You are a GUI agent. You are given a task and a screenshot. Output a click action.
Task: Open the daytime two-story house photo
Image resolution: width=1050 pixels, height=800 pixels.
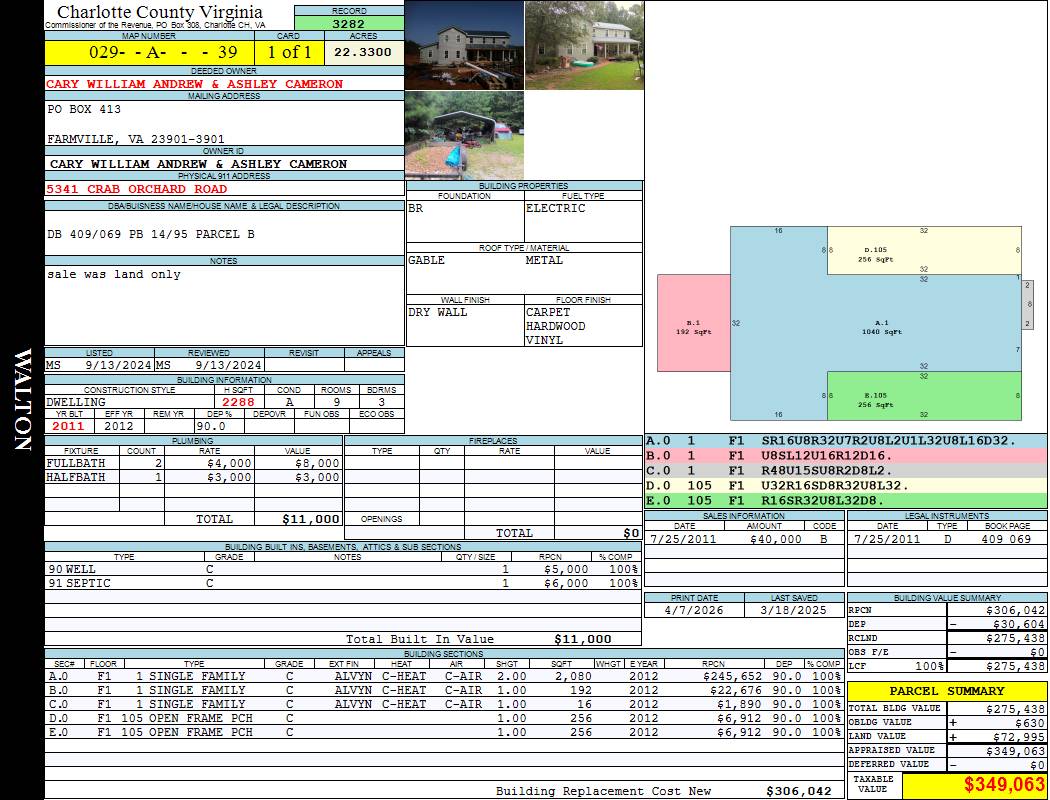[583, 45]
